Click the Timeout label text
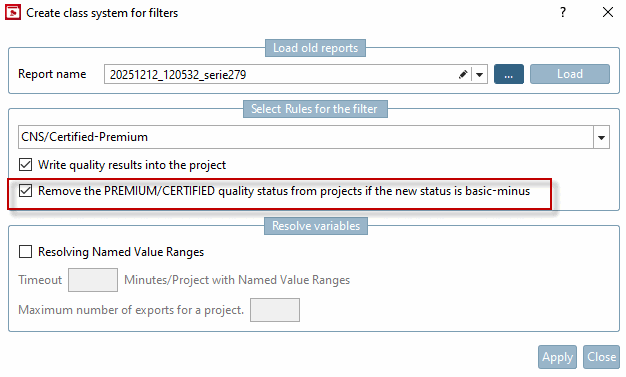This screenshot has height=377, width=626. tap(40, 280)
